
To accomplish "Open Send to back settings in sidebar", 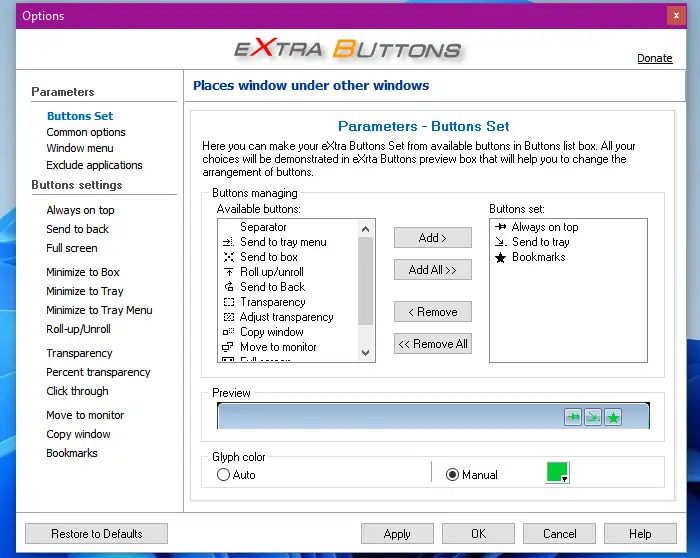I will 77,229.
